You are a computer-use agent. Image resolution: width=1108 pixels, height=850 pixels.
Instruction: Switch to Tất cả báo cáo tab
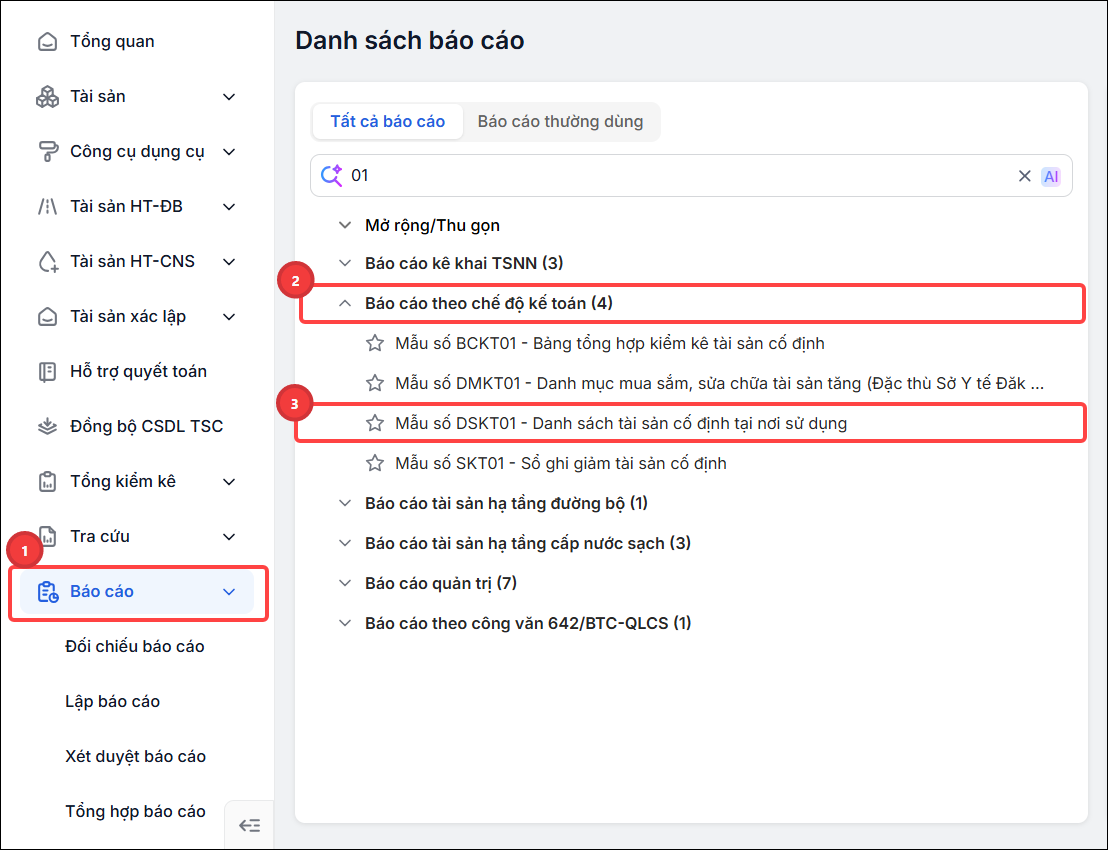pos(388,122)
